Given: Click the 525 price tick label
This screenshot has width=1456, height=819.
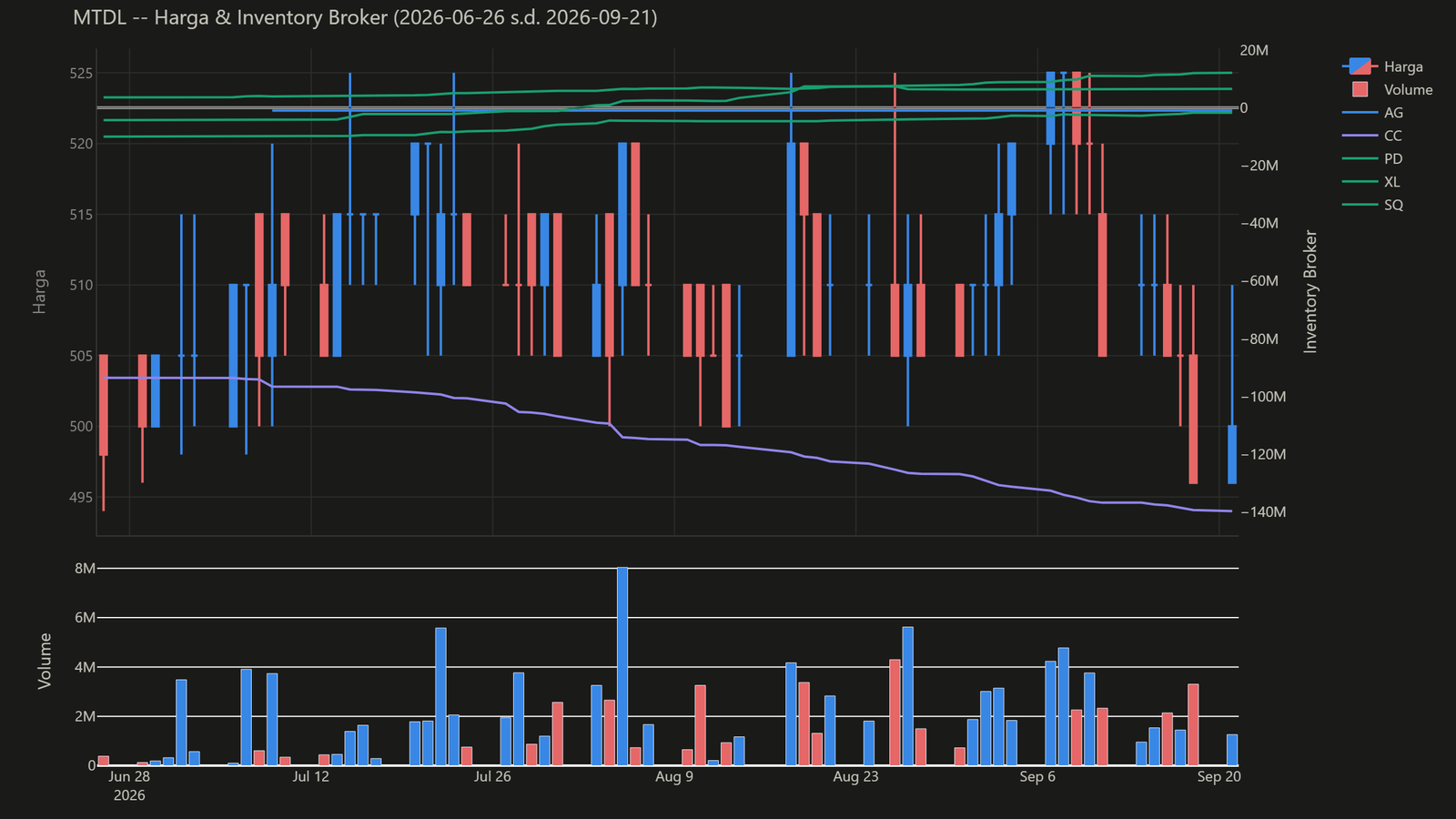Looking at the screenshot, I should (81, 73).
